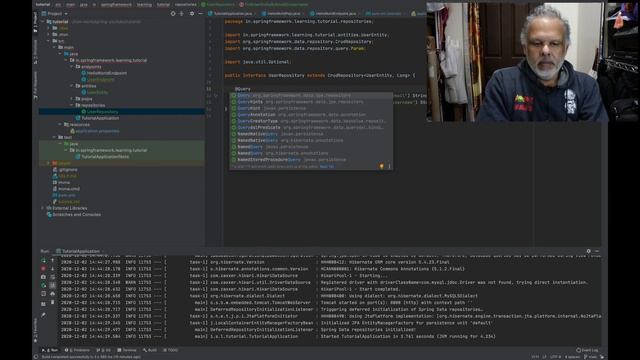
Task: Collapse the endpoints package
Action: (x=72, y=67)
